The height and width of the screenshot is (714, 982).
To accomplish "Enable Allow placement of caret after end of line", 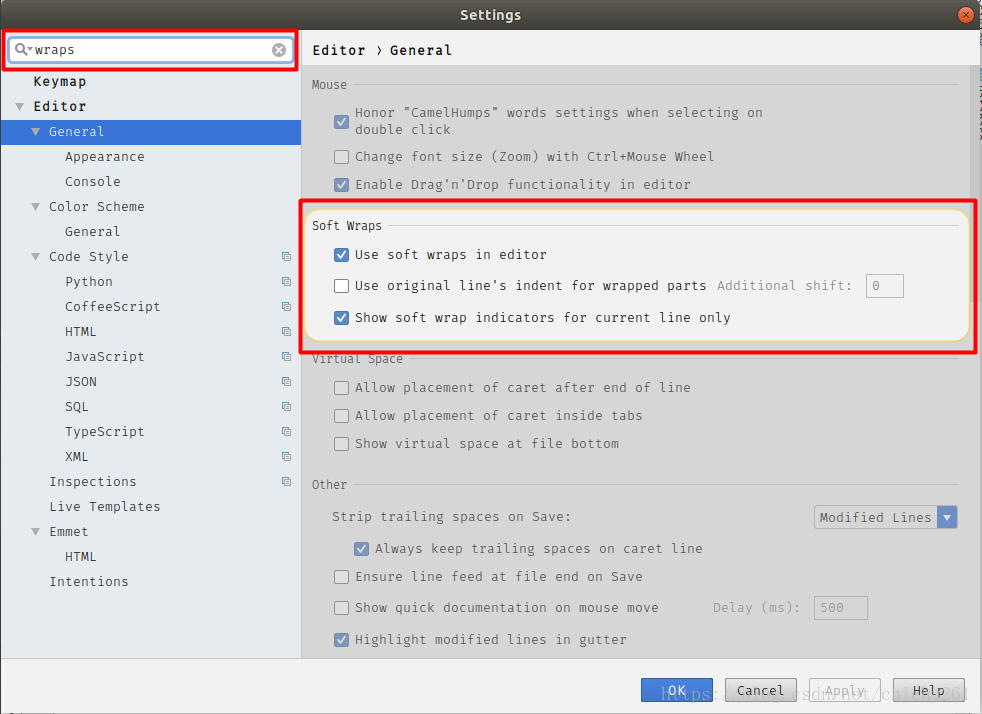I will 341,388.
